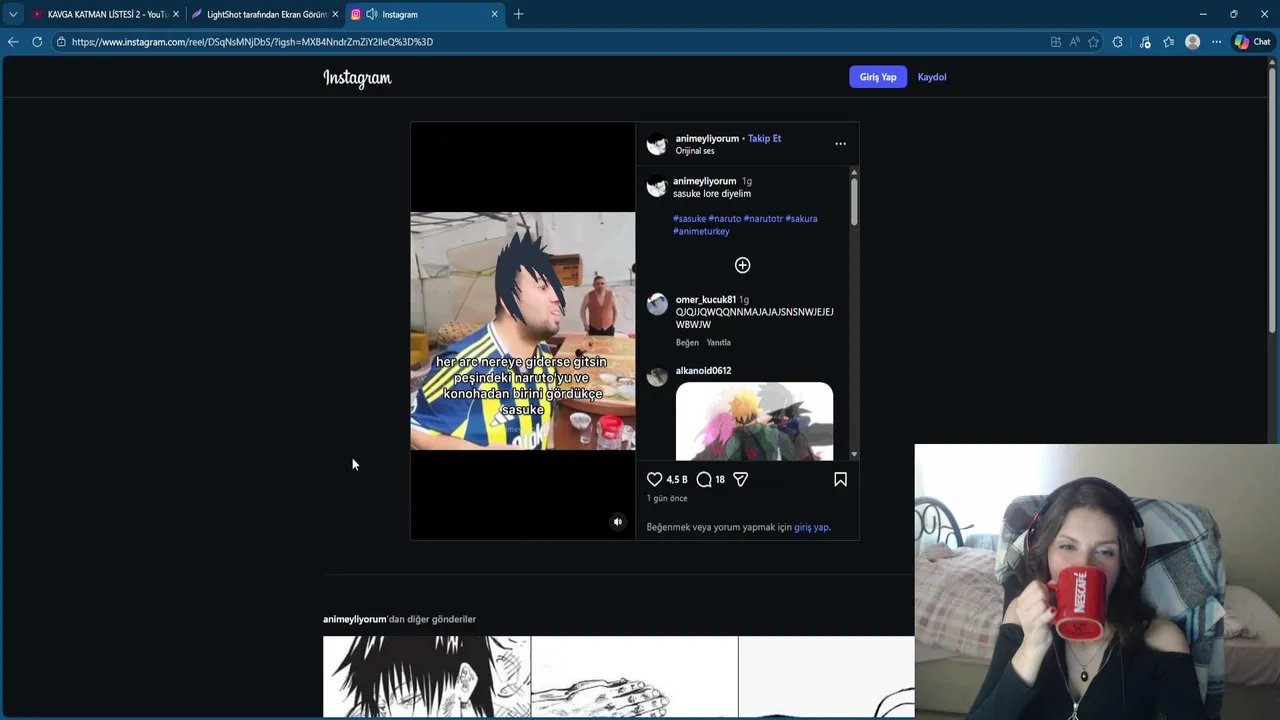This screenshot has width=1280, height=720.
Task: Load more comments with plus circle
Action: pos(742,265)
